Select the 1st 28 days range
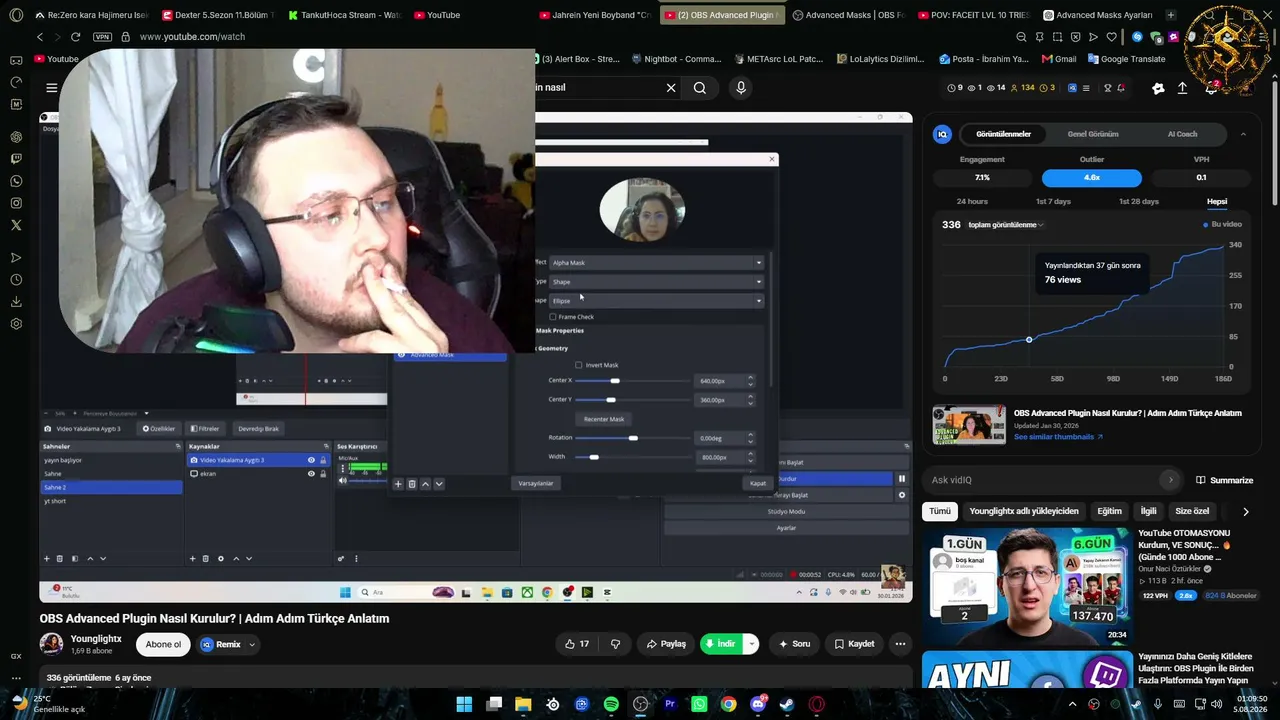Image resolution: width=1280 pixels, height=720 pixels. [x=1139, y=201]
